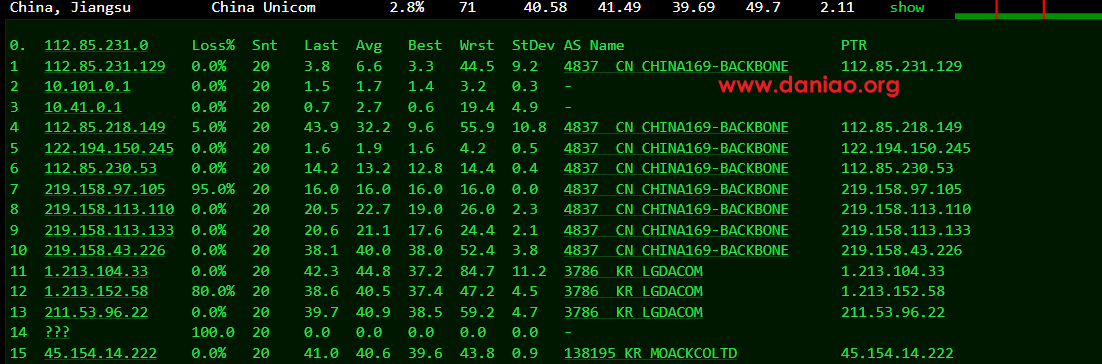This screenshot has width=1102, height=364.
Task: Click IP address 1.213.104.33
Action: [x=96, y=271]
